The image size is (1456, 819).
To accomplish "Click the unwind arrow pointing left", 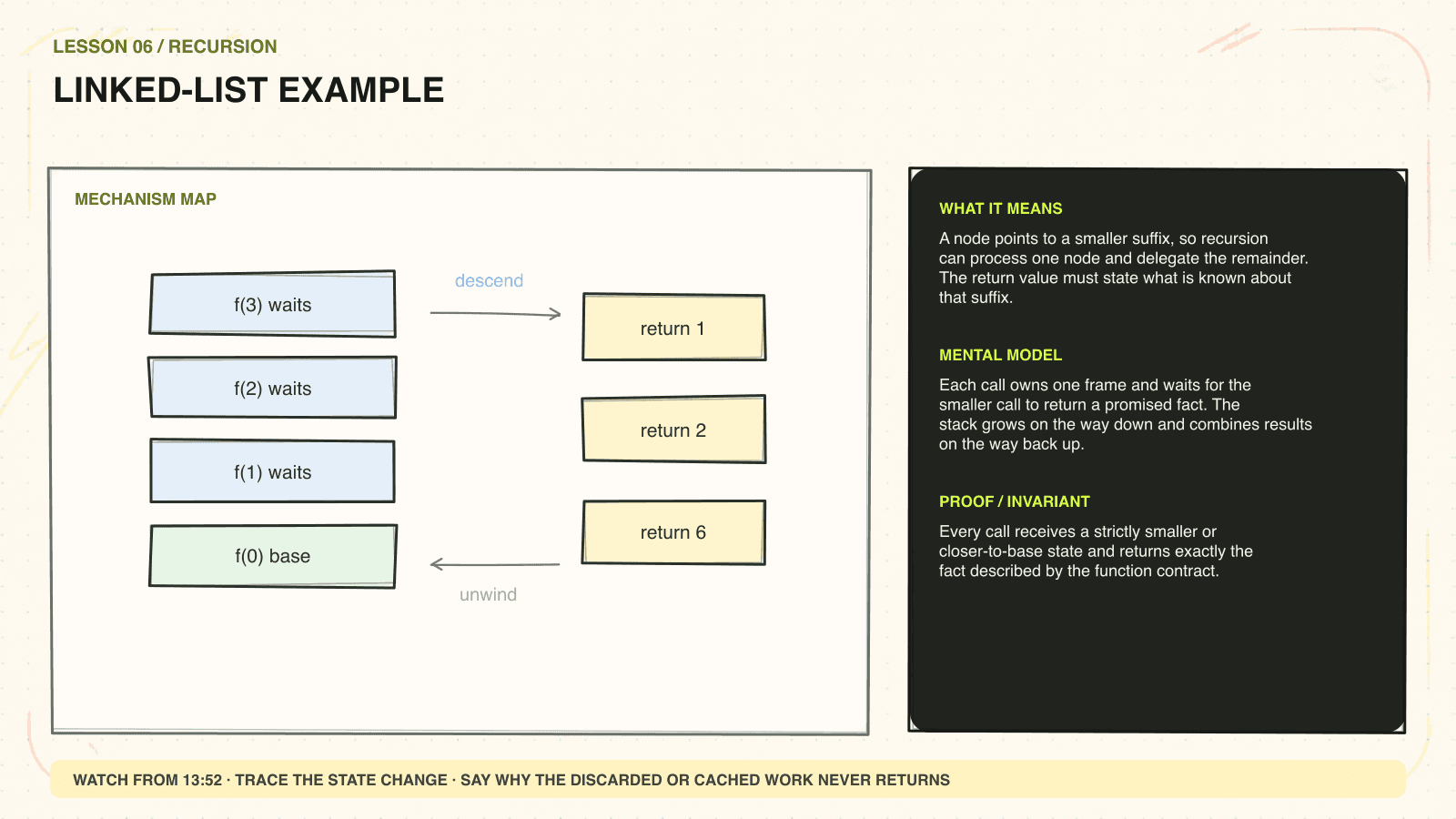I will 495,565.
